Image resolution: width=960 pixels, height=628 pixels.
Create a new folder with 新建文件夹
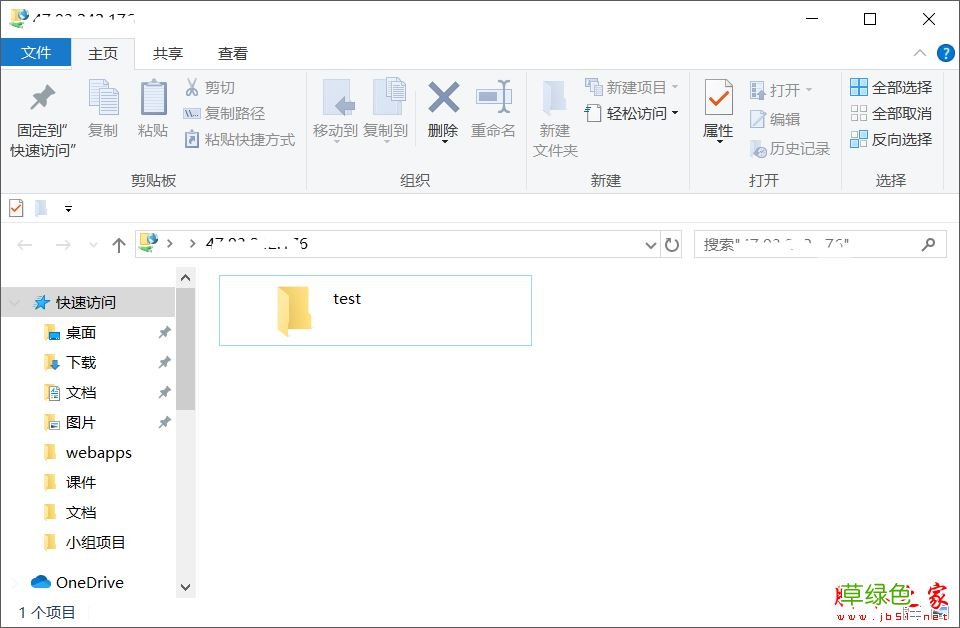555,113
